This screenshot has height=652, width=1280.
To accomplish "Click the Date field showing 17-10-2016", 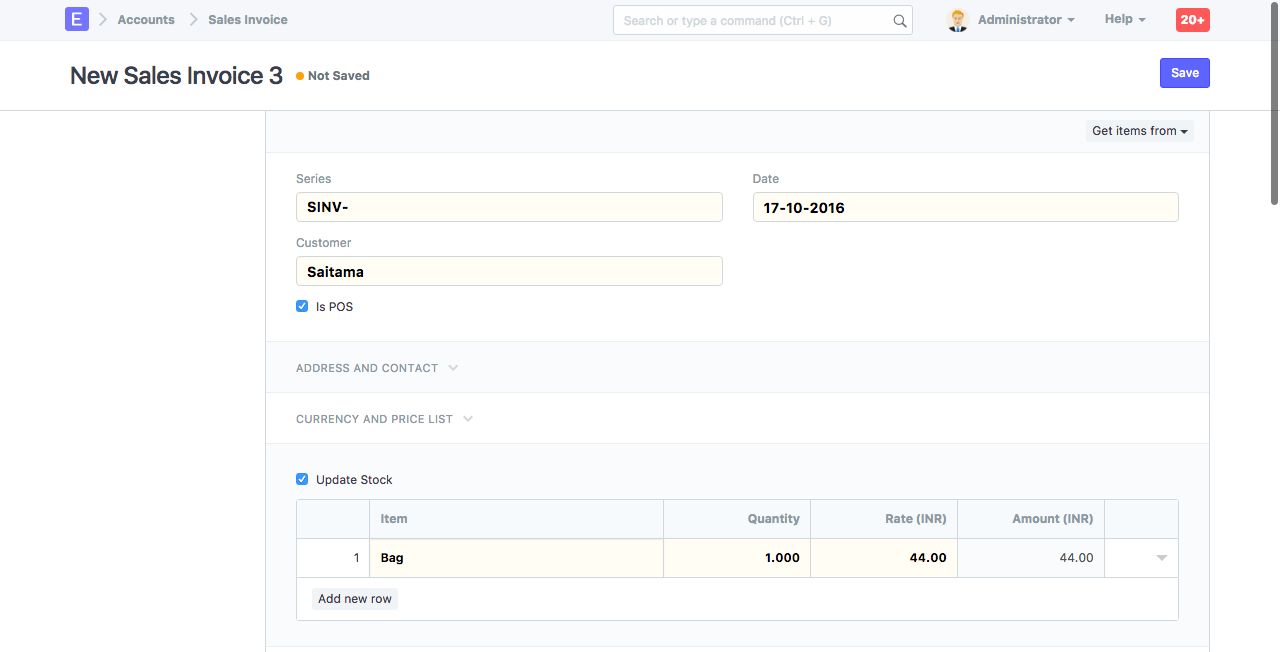I will pyautogui.click(x=965, y=208).
